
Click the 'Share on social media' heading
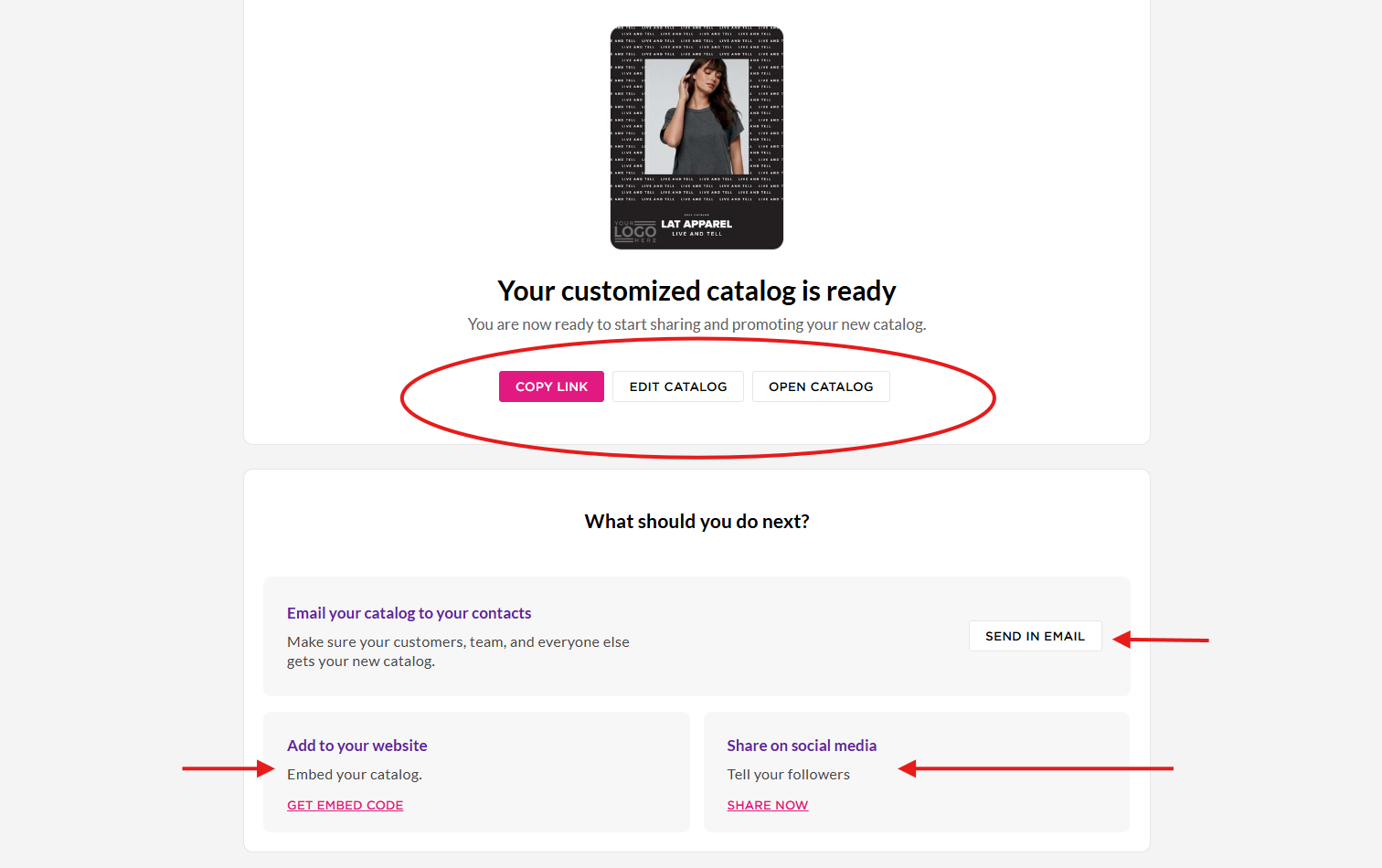[802, 746]
